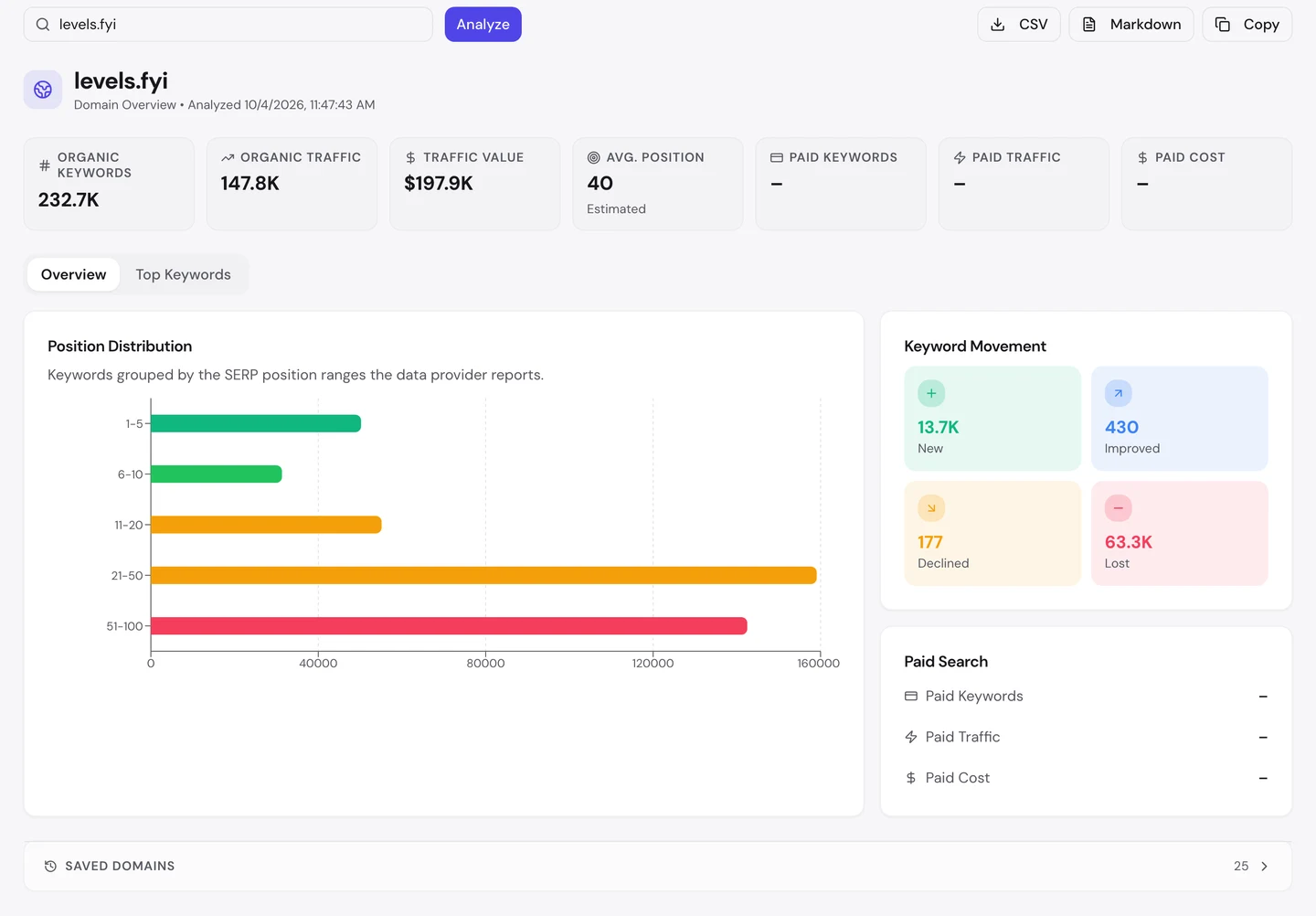
Task: Click the Paid Search panel's Paid Traffic icon
Action: 911,737
